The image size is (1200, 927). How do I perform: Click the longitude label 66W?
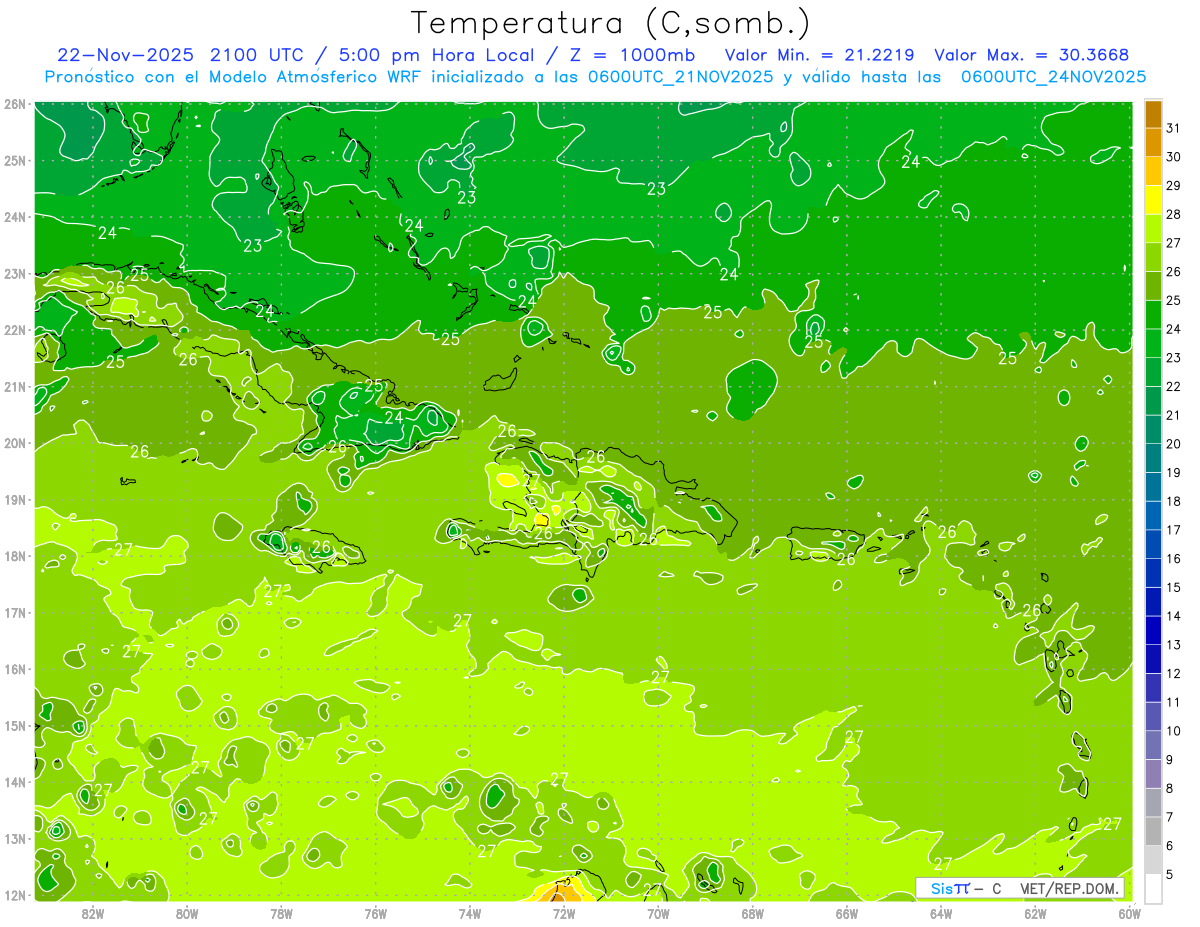point(847,912)
